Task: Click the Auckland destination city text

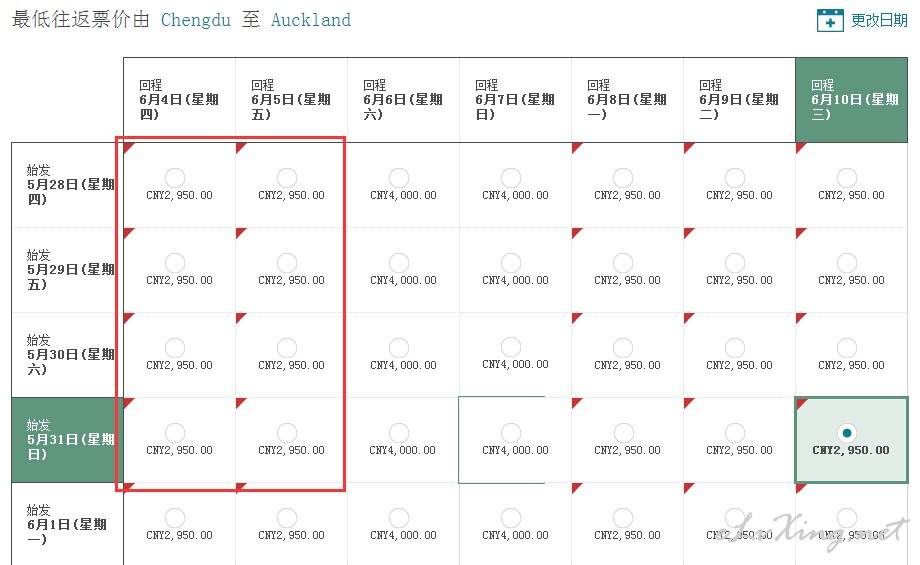Action: 311,20
